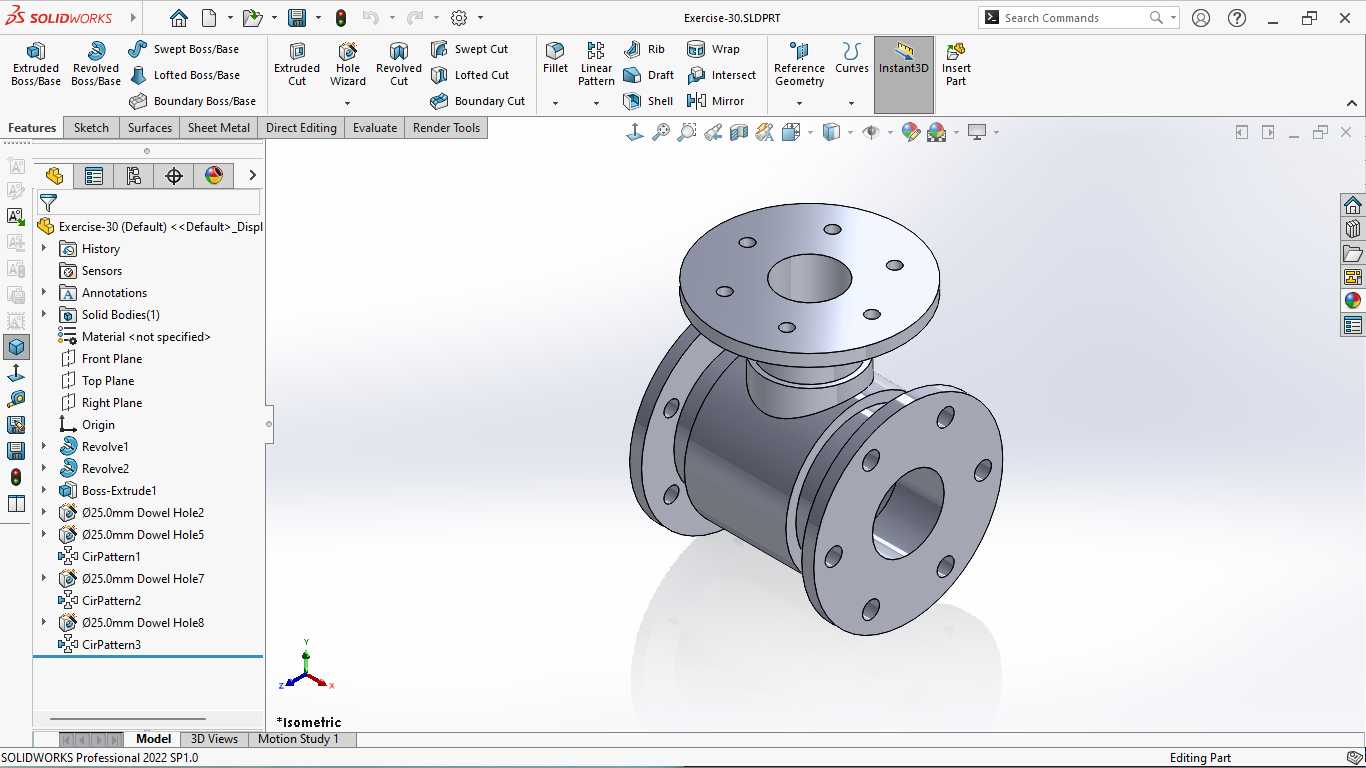
Task: Choose the Lofted Cut command
Action: [x=469, y=75]
